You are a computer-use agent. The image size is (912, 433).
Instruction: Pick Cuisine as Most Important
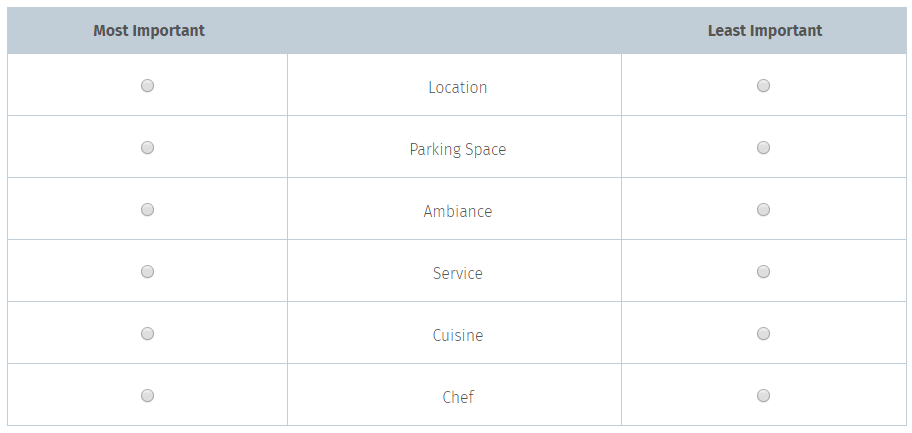point(148,333)
